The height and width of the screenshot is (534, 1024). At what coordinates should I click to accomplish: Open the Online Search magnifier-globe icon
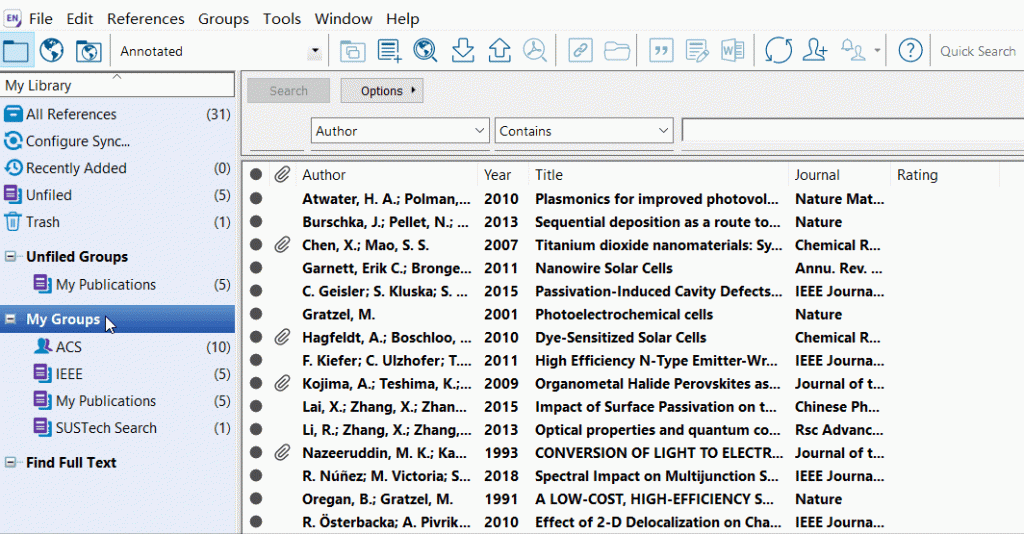(x=425, y=50)
